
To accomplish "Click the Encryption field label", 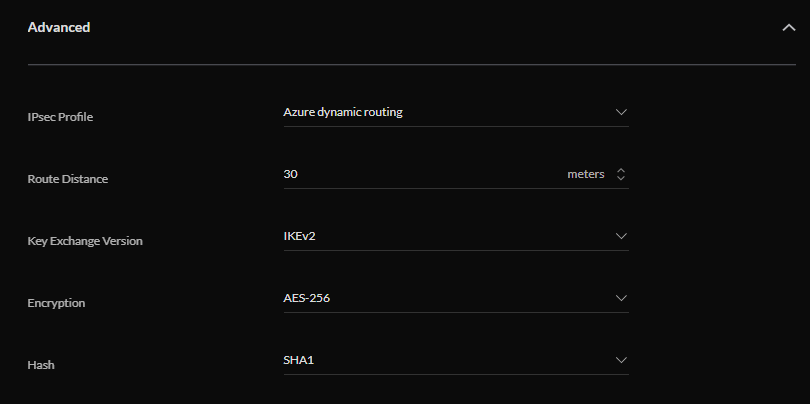I will [x=56, y=303].
